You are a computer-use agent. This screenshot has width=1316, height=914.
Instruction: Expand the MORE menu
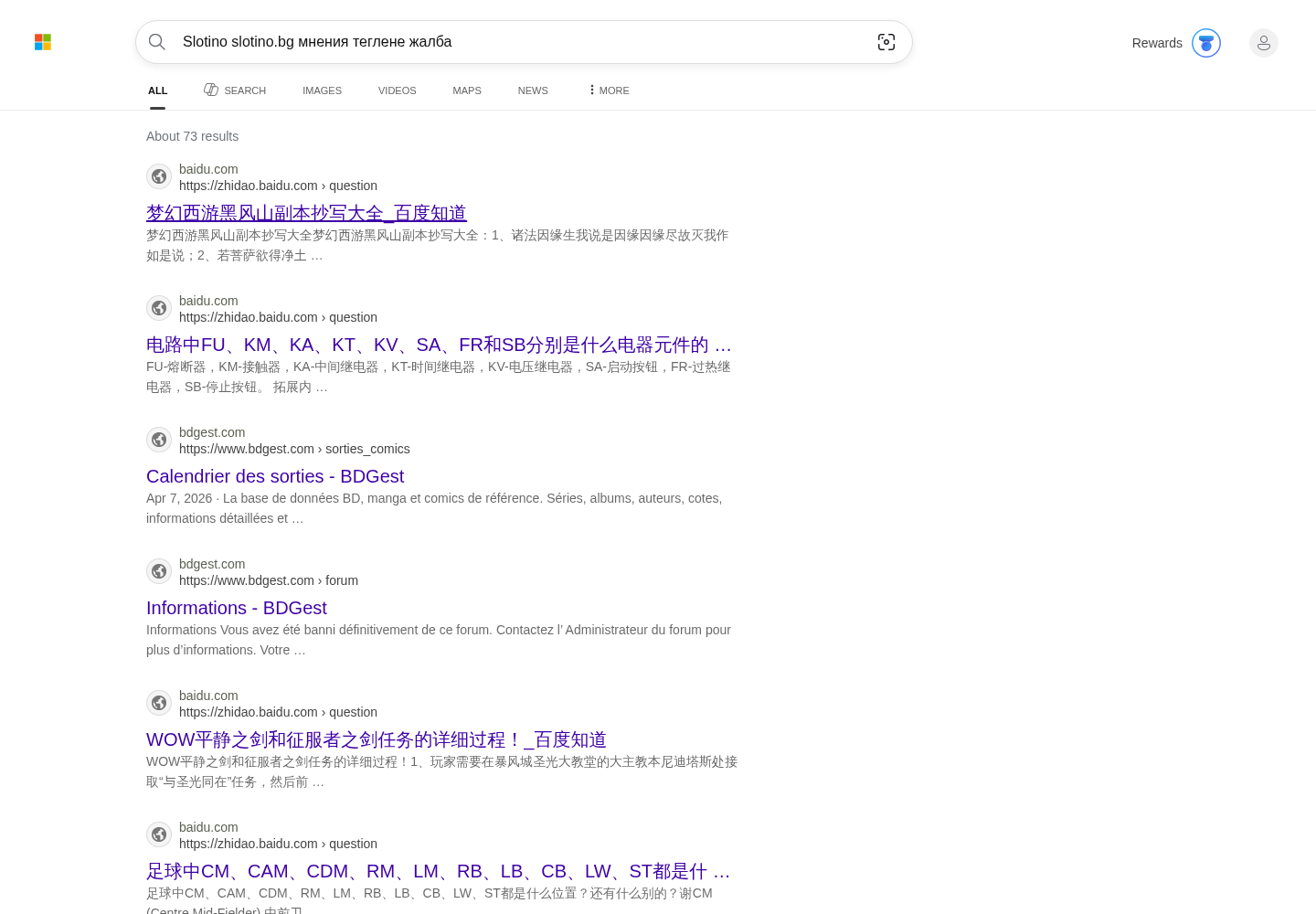[609, 90]
